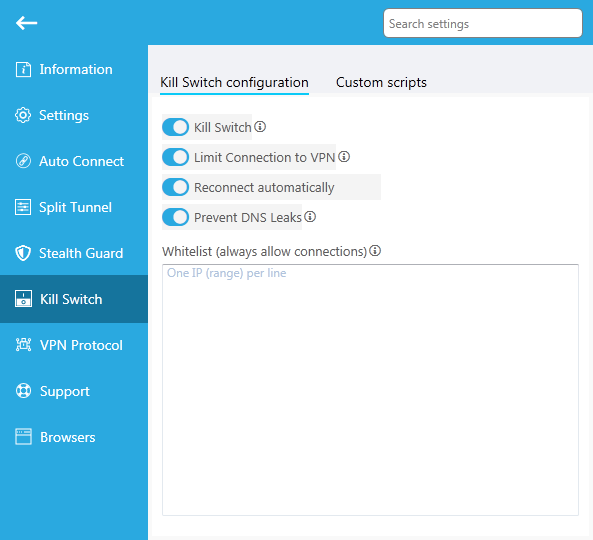Go back using the left arrow
The image size is (593, 540).
tap(26, 23)
